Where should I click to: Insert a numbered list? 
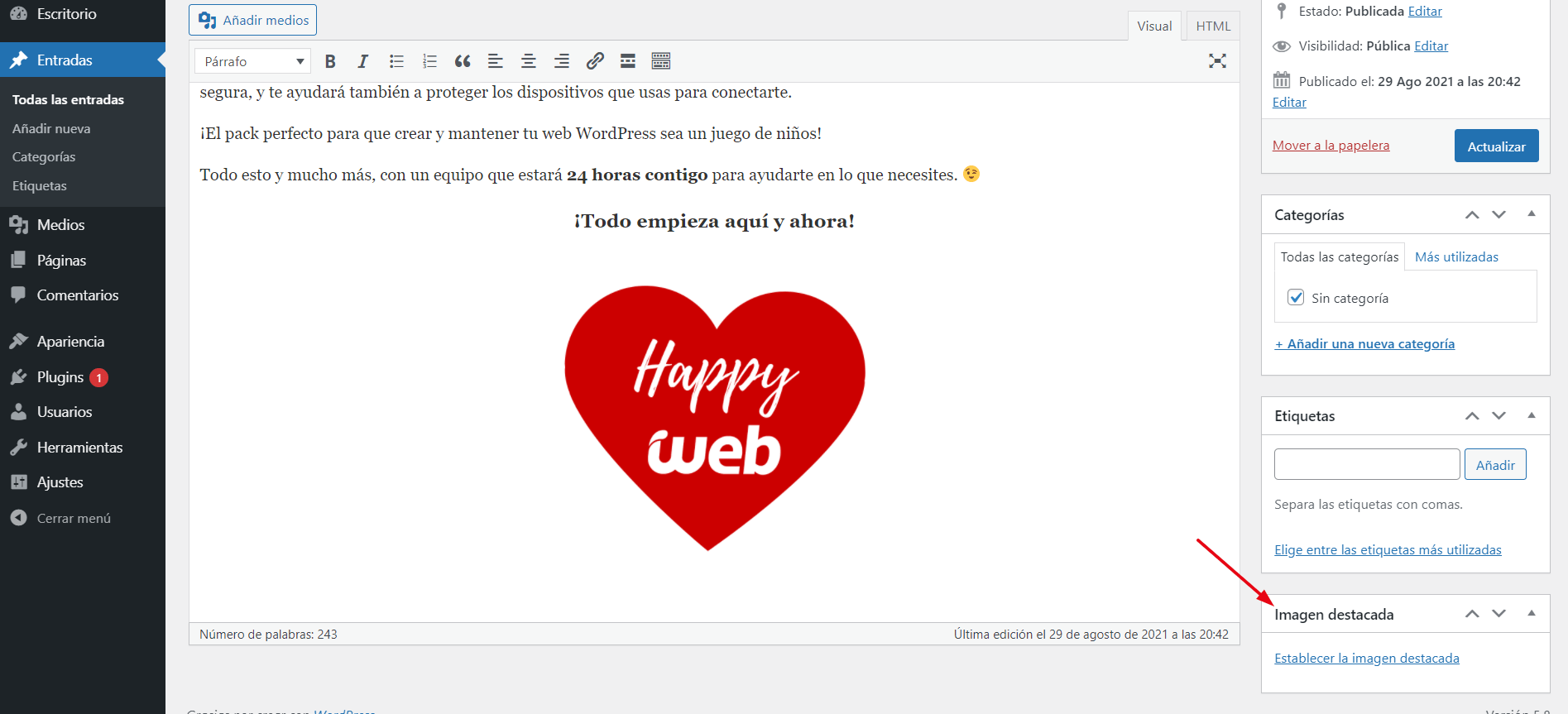(429, 61)
